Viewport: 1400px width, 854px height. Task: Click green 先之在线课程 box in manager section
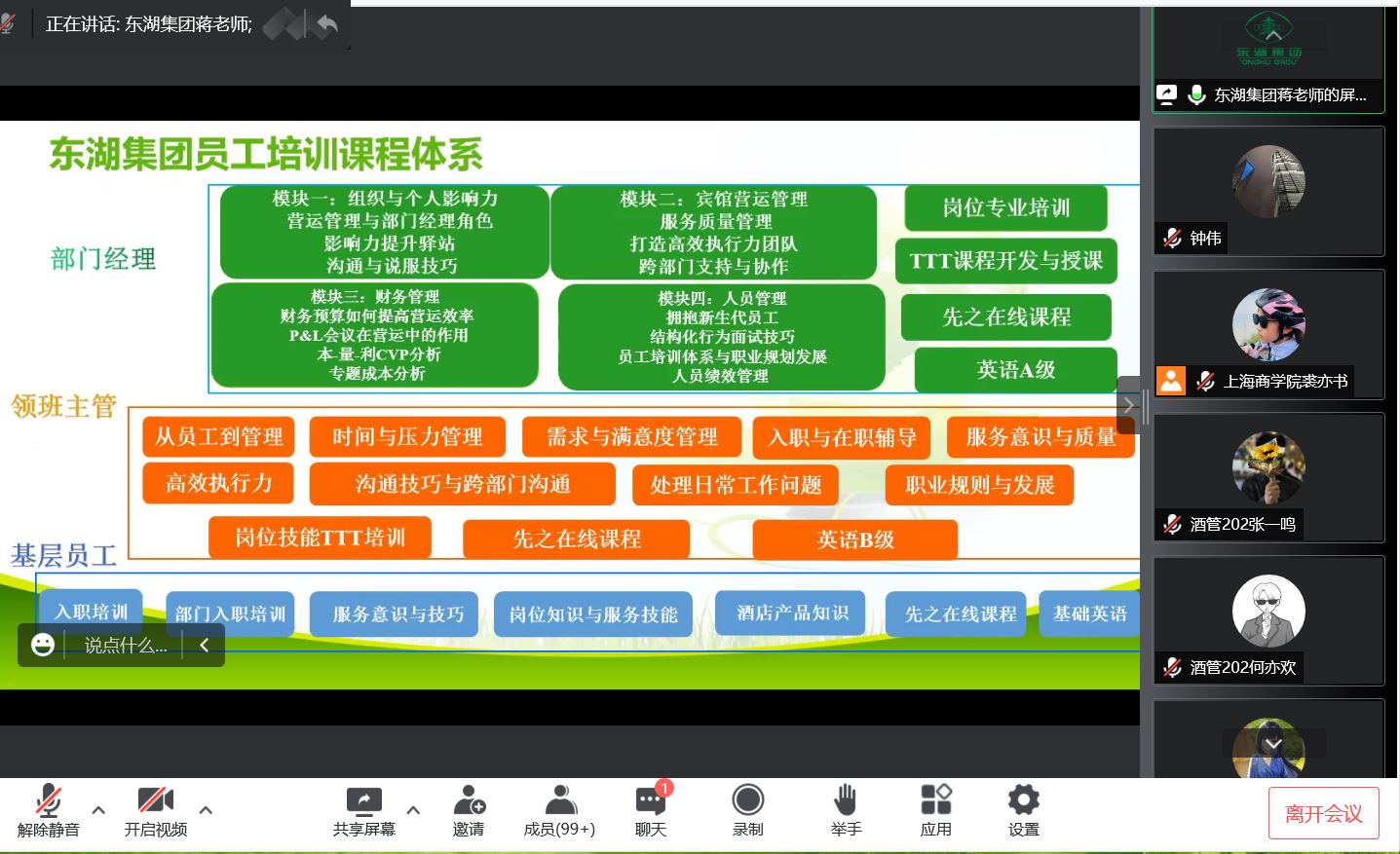pyautogui.click(x=1006, y=316)
